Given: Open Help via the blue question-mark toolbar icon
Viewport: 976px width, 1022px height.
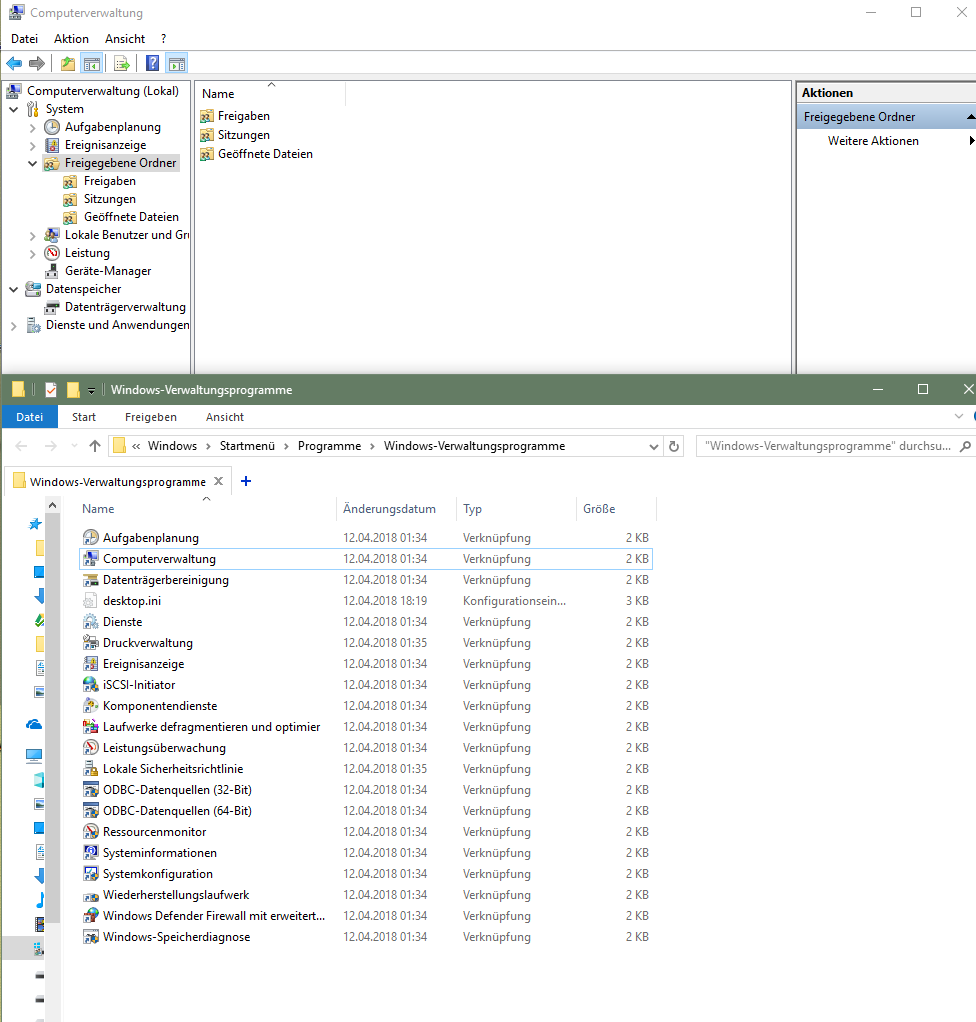Looking at the screenshot, I should (152, 63).
